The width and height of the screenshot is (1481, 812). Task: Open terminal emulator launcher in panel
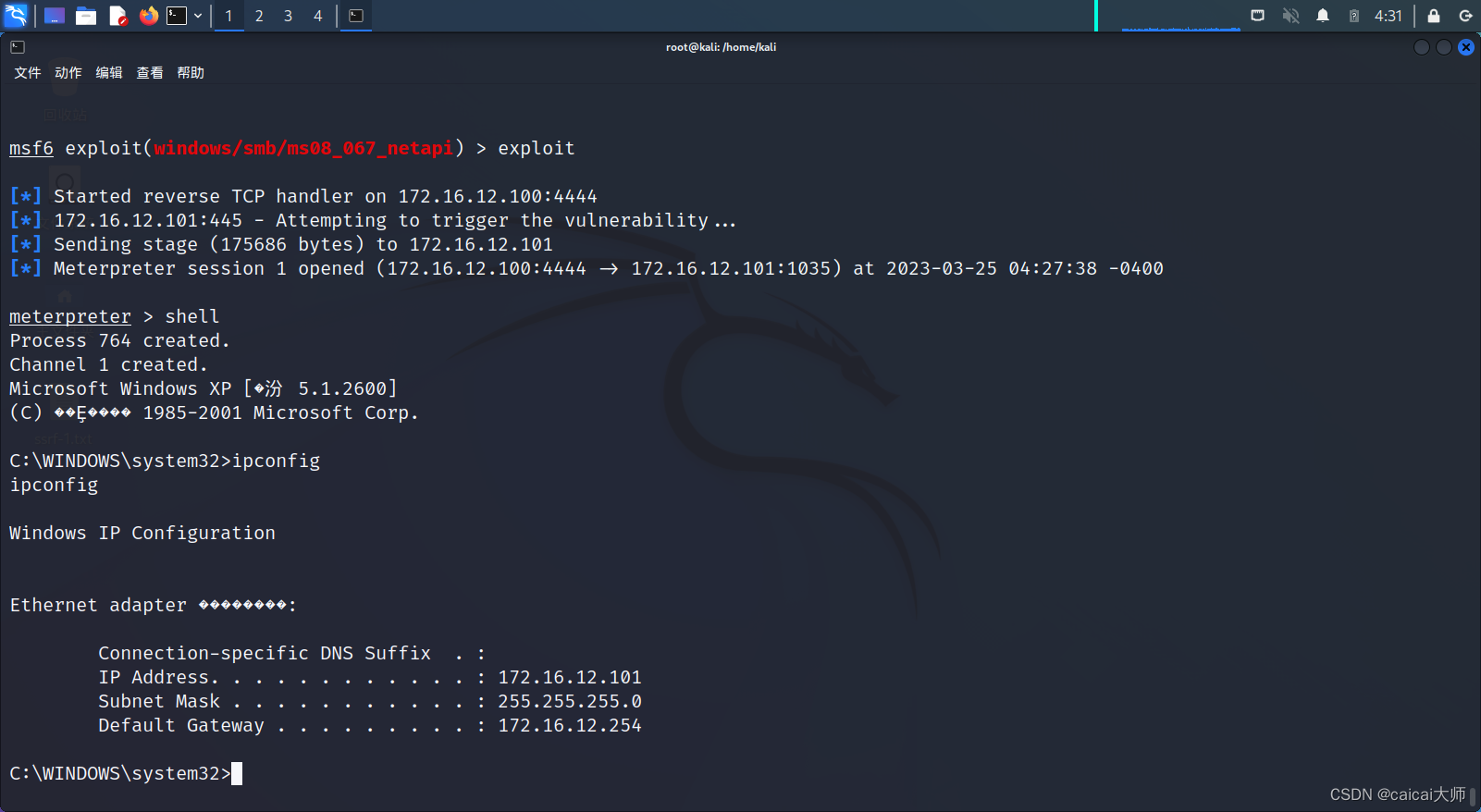(177, 16)
